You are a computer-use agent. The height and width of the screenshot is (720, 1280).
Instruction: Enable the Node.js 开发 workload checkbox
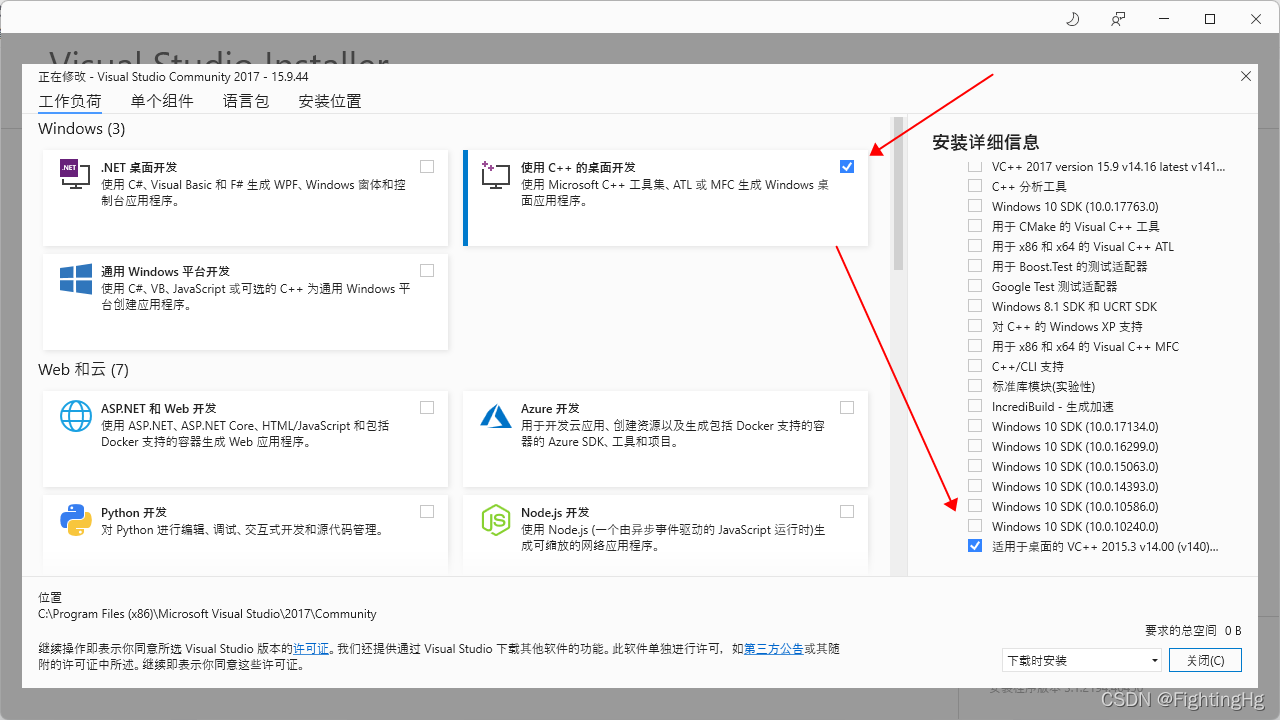(x=847, y=512)
